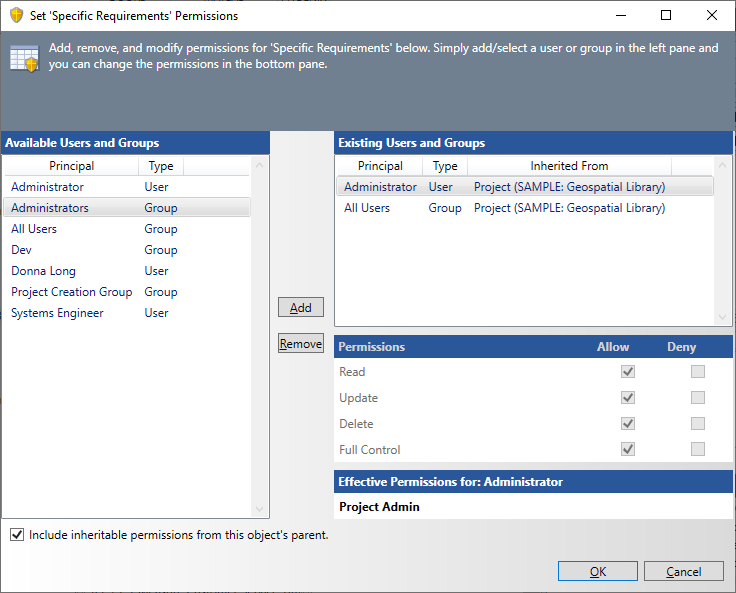This screenshot has height=593, width=736.
Task: Toggle Allow checkbox for Full Control
Action: (628, 450)
